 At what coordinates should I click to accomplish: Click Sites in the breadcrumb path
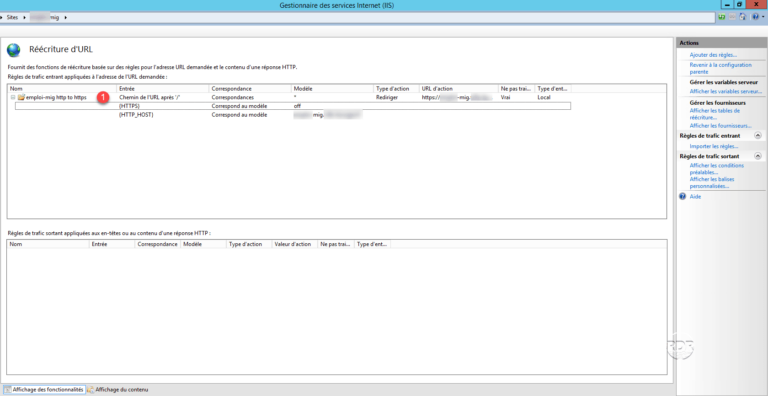[x=12, y=17]
